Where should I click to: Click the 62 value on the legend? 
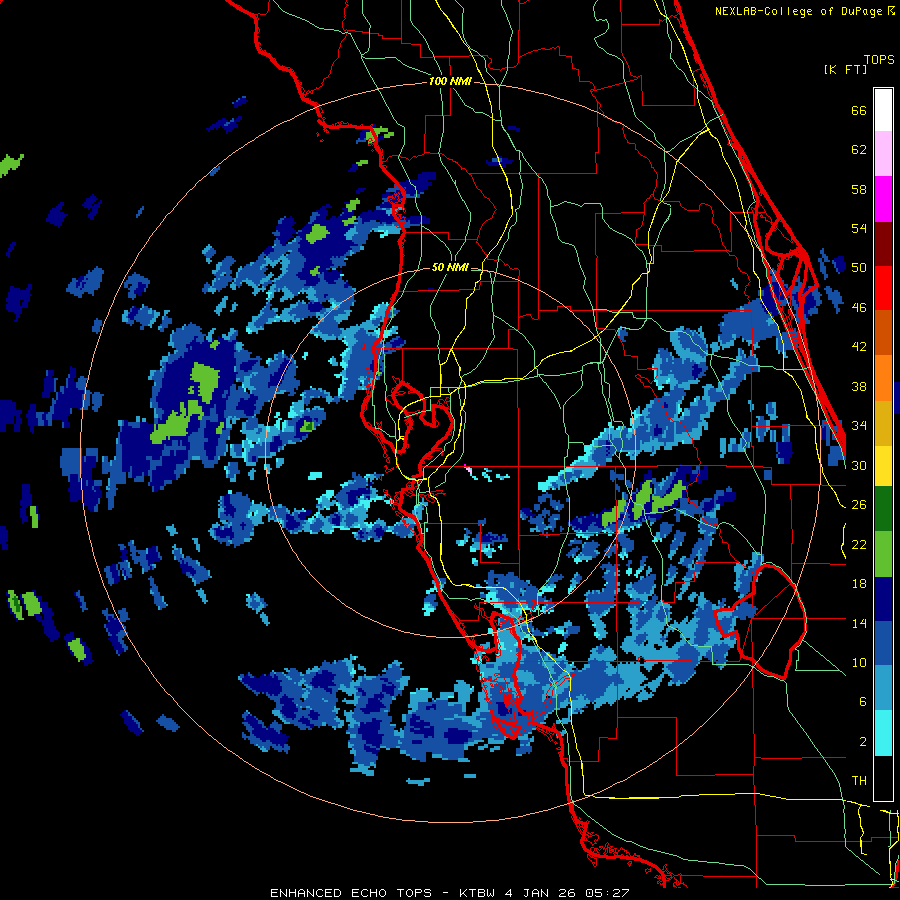click(859, 150)
